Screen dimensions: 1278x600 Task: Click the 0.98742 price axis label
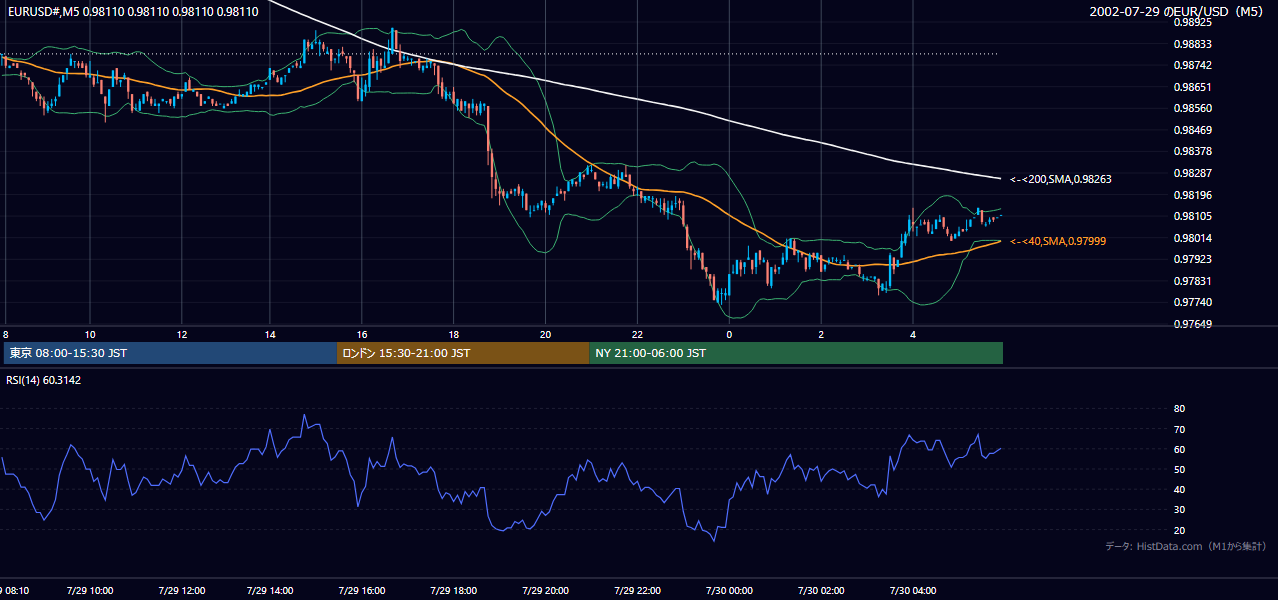click(1192, 65)
